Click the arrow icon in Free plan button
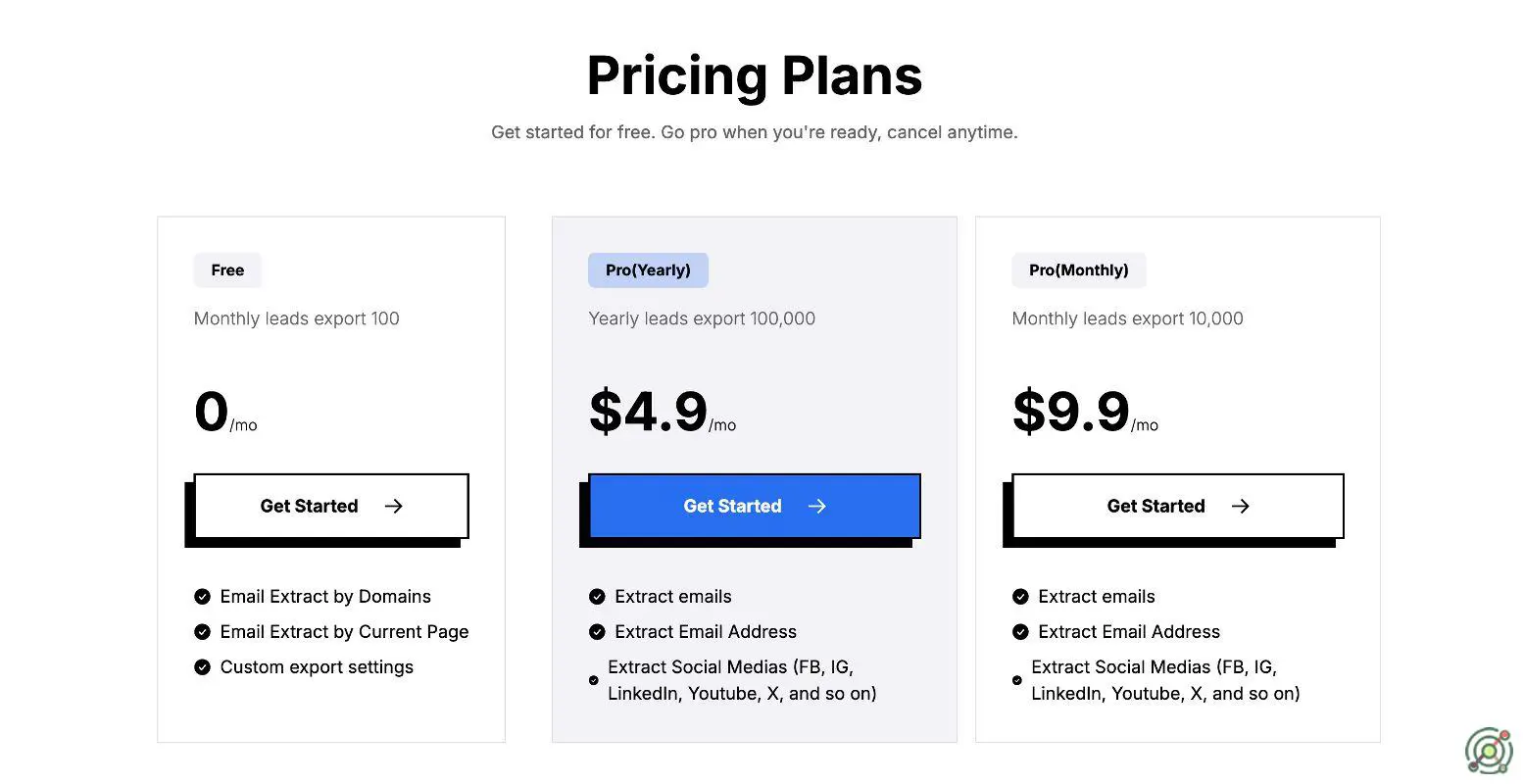The image size is (1524, 784). pos(393,506)
